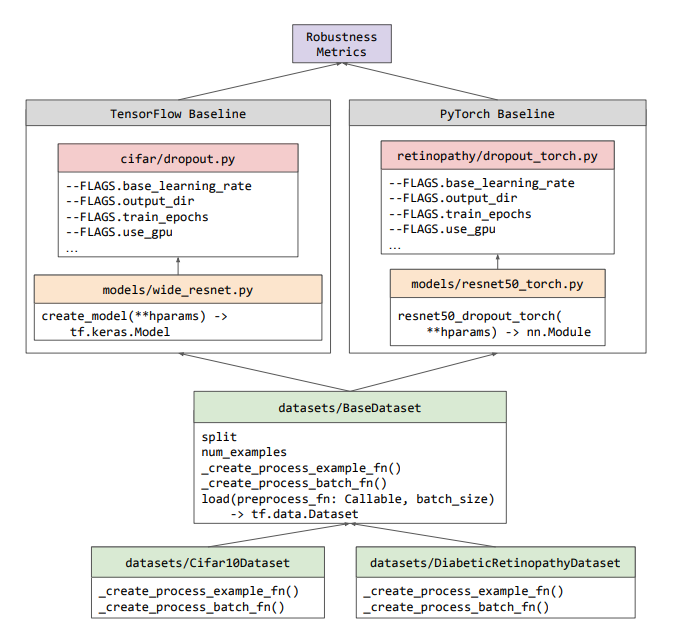The width and height of the screenshot is (681, 643).
Task: Click --FLAGS.base_learning_rate under cifar/dropout.py
Action: click(x=159, y=186)
